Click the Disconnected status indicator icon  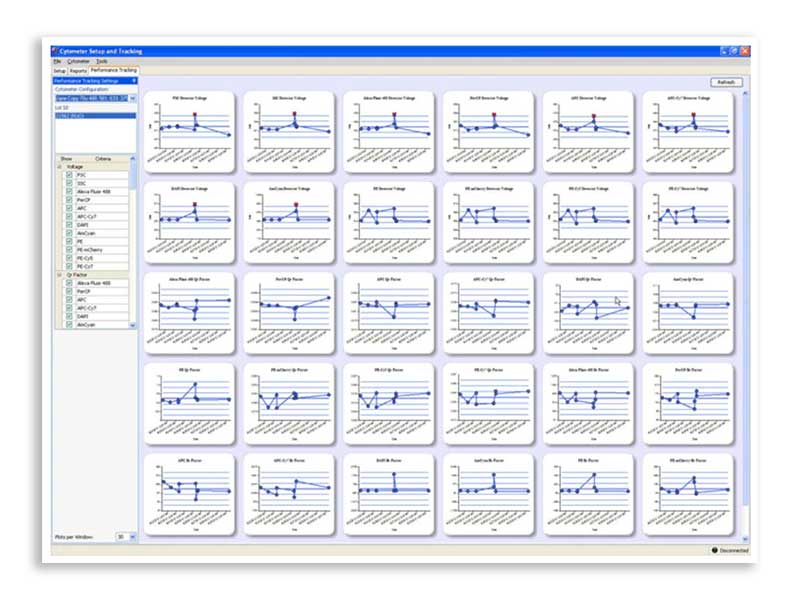(x=714, y=550)
